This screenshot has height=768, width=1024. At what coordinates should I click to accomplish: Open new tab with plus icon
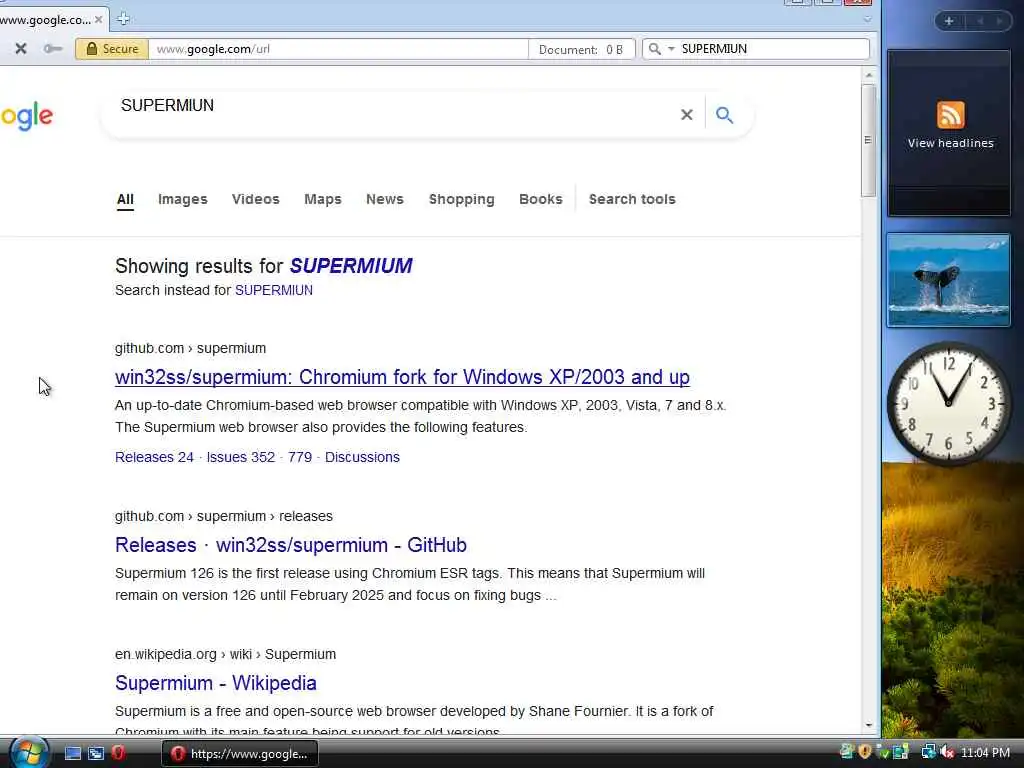[x=123, y=19]
